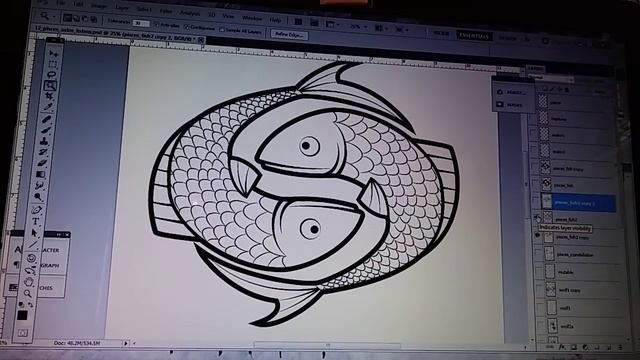Toggle the Anti-alias checkbox
Image resolution: width=640 pixels, height=360 pixels.
tap(156, 24)
